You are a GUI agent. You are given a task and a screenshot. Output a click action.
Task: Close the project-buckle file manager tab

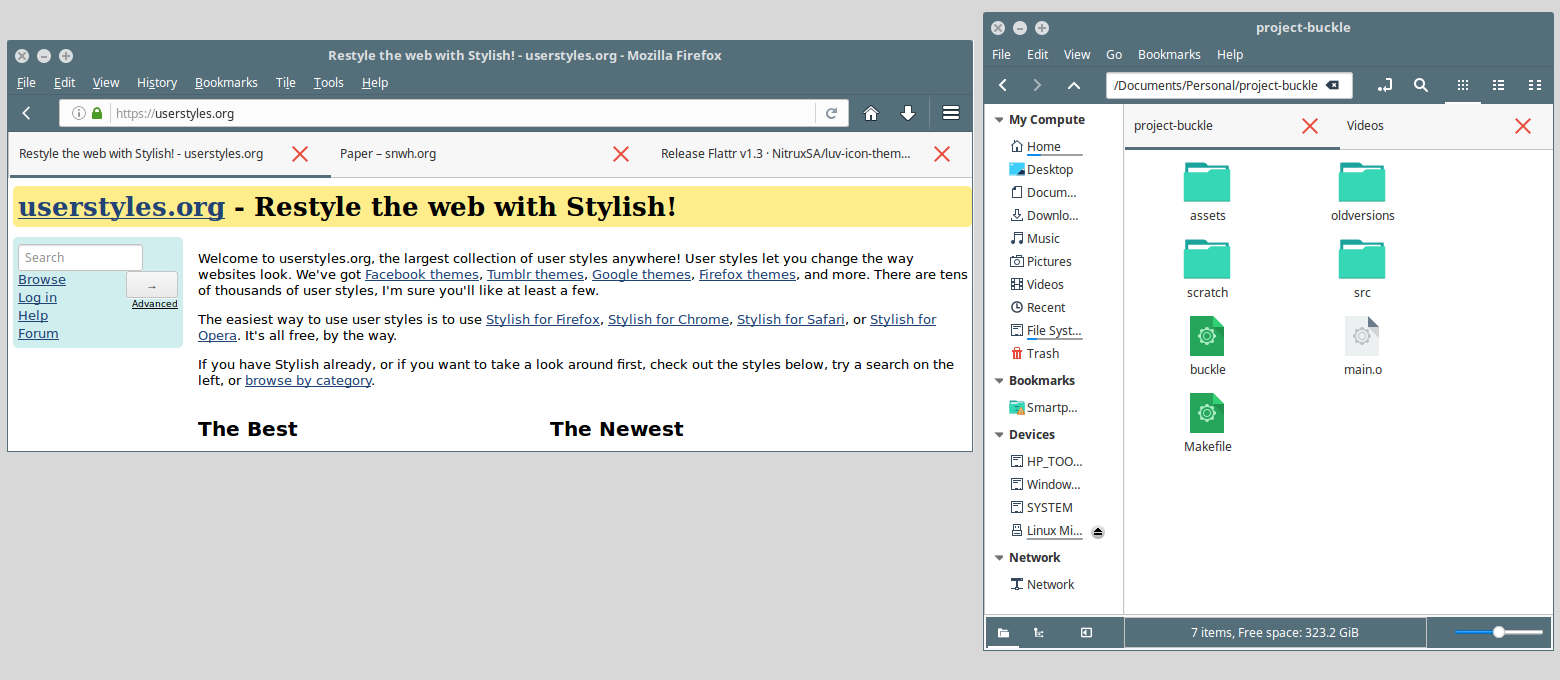click(x=1310, y=126)
